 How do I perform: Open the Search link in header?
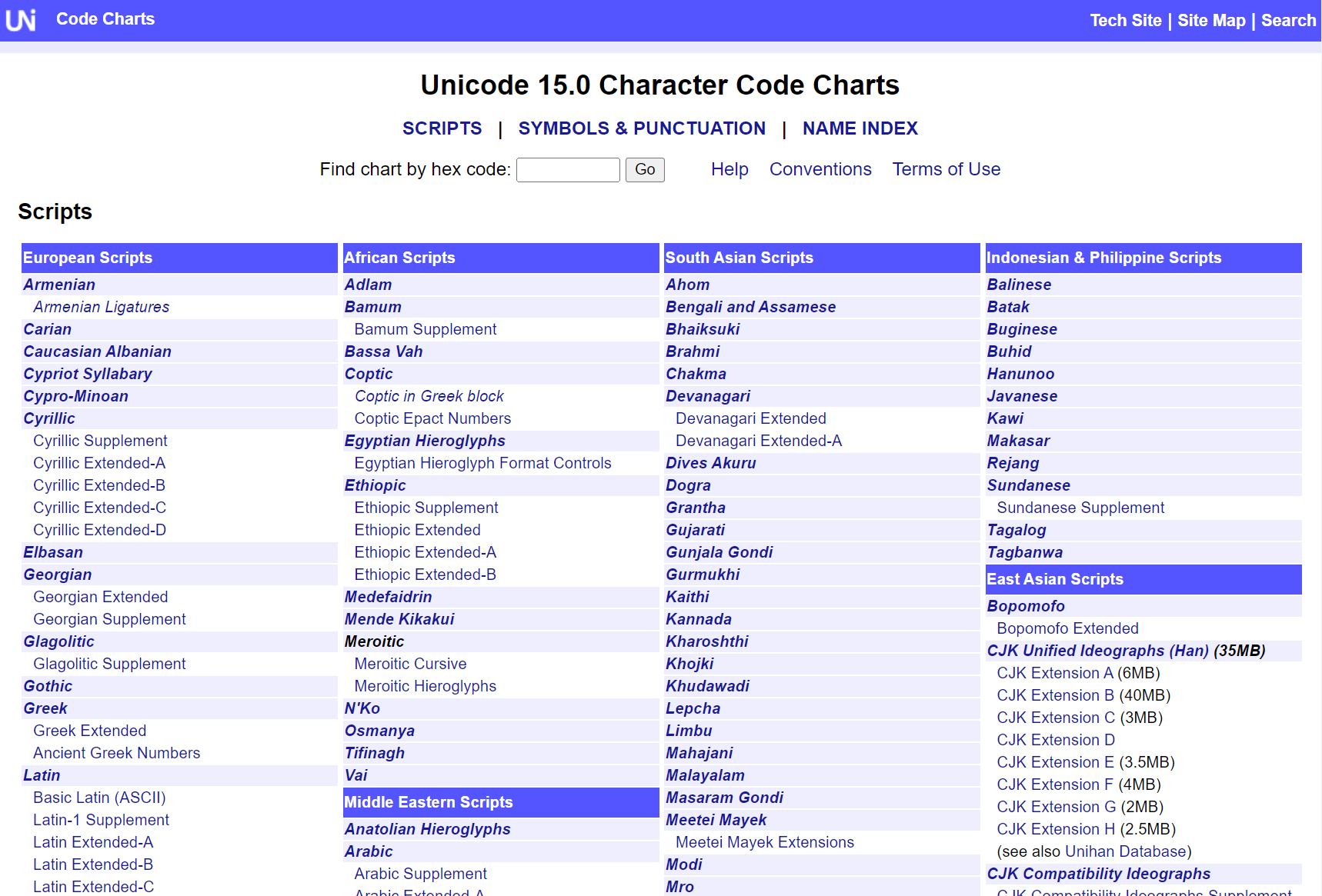[x=1288, y=21]
